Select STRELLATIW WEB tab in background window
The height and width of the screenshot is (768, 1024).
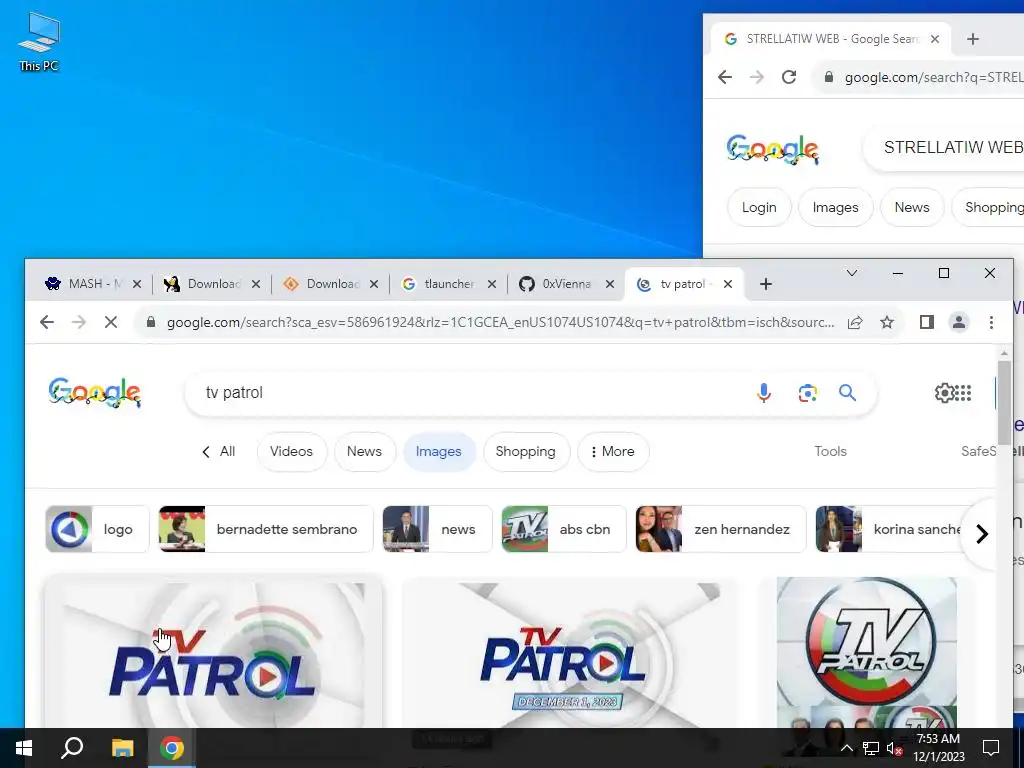click(829, 39)
